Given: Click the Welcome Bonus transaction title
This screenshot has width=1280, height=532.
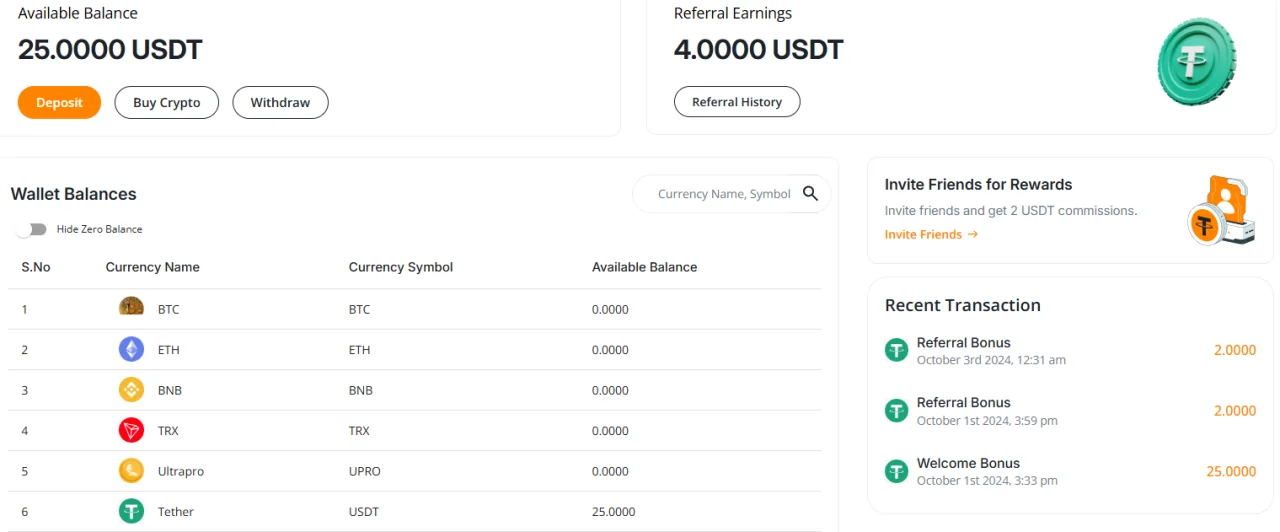Looking at the screenshot, I should pyautogui.click(x=968, y=463).
